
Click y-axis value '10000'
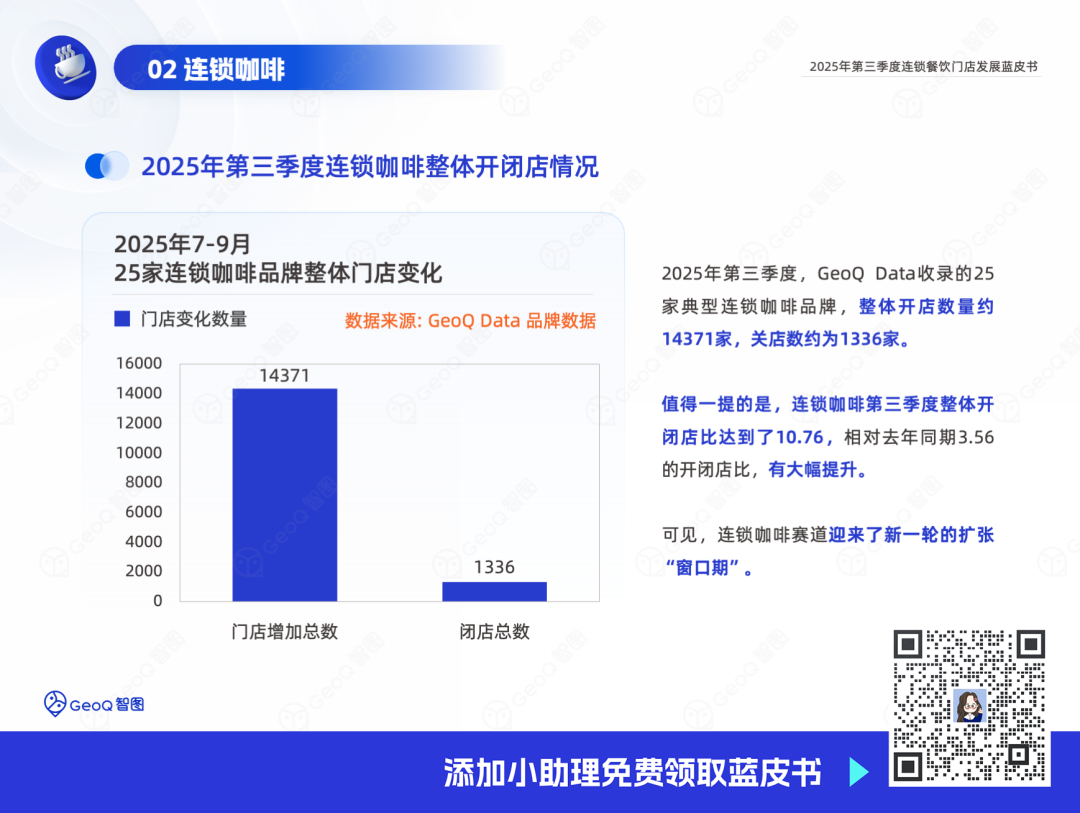point(139,453)
